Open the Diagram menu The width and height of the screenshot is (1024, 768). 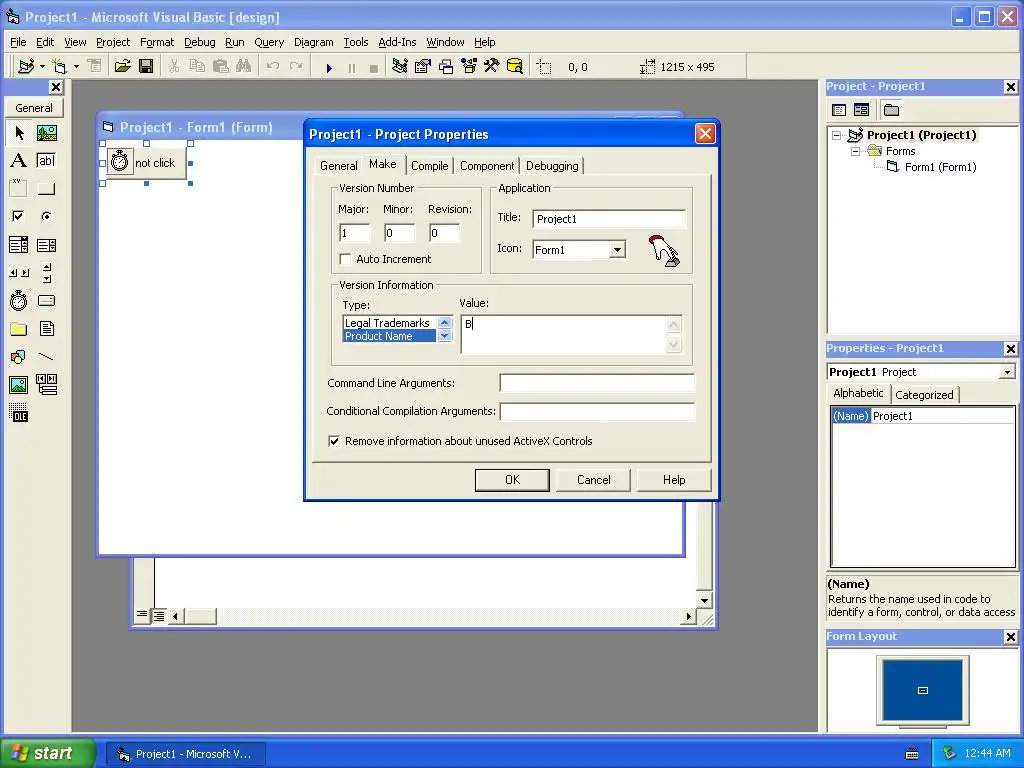click(x=313, y=42)
